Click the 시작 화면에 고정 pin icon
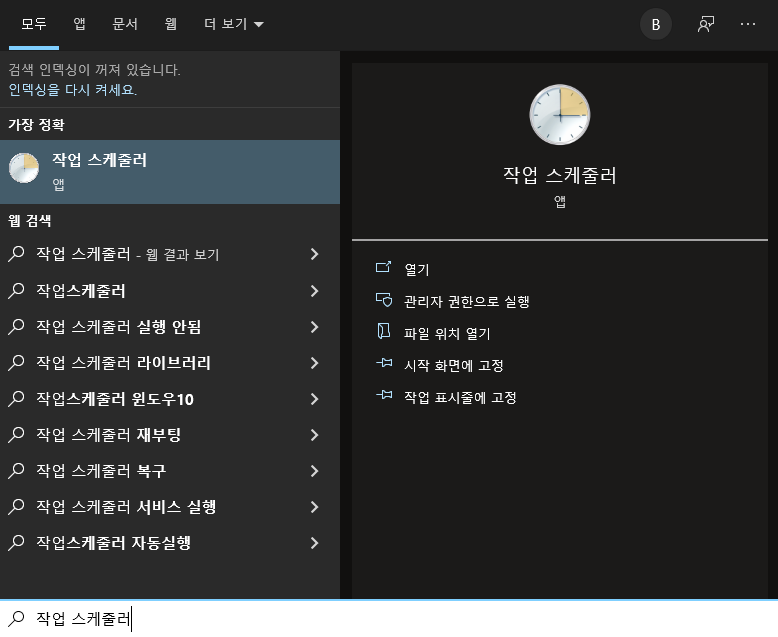778x637 pixels. [x=384, y=363]
